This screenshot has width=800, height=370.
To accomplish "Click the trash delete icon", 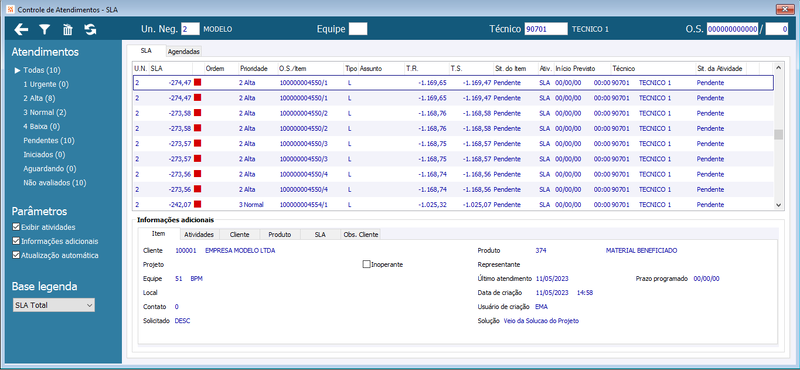I will click(67, 30).
